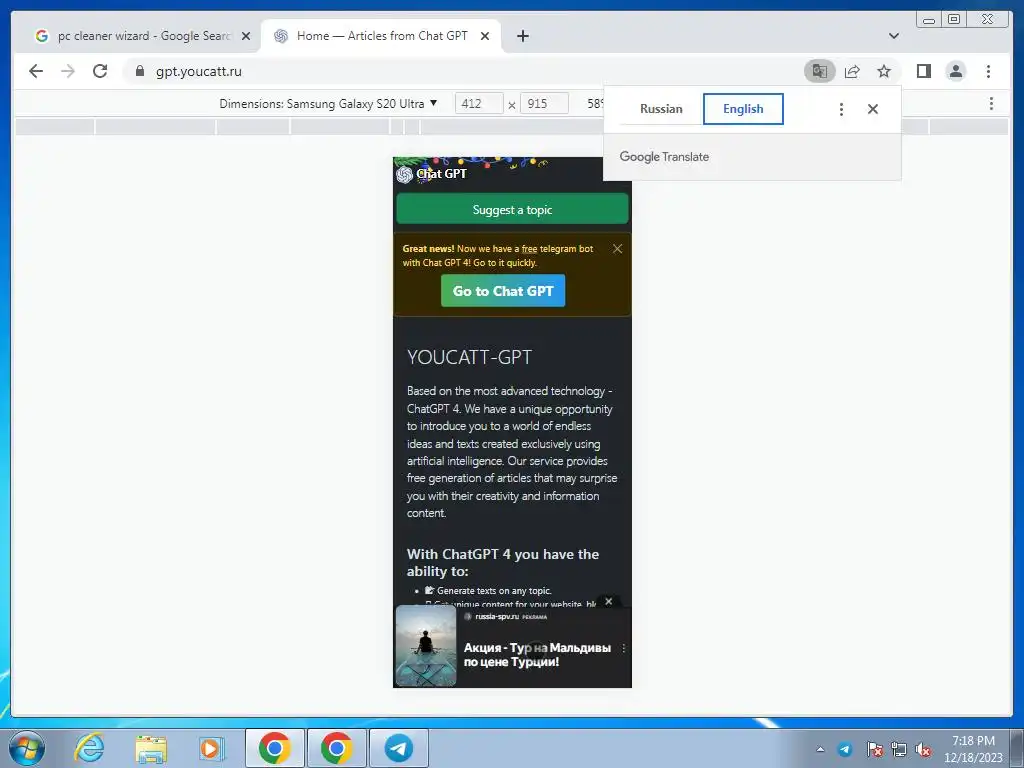The height and width of the screenshot is (768, 1024).
Task: Open a new browser tab
Action: click(523, 36)
